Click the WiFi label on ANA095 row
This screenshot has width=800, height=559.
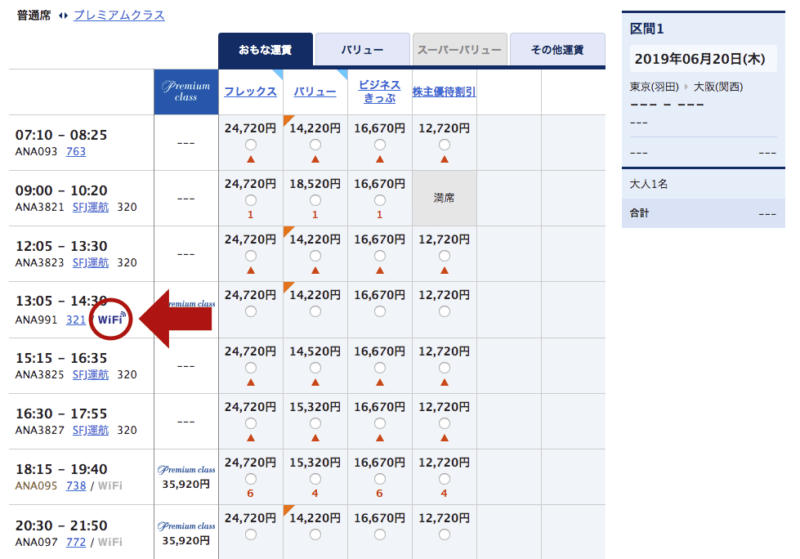(x=109, y=486)
